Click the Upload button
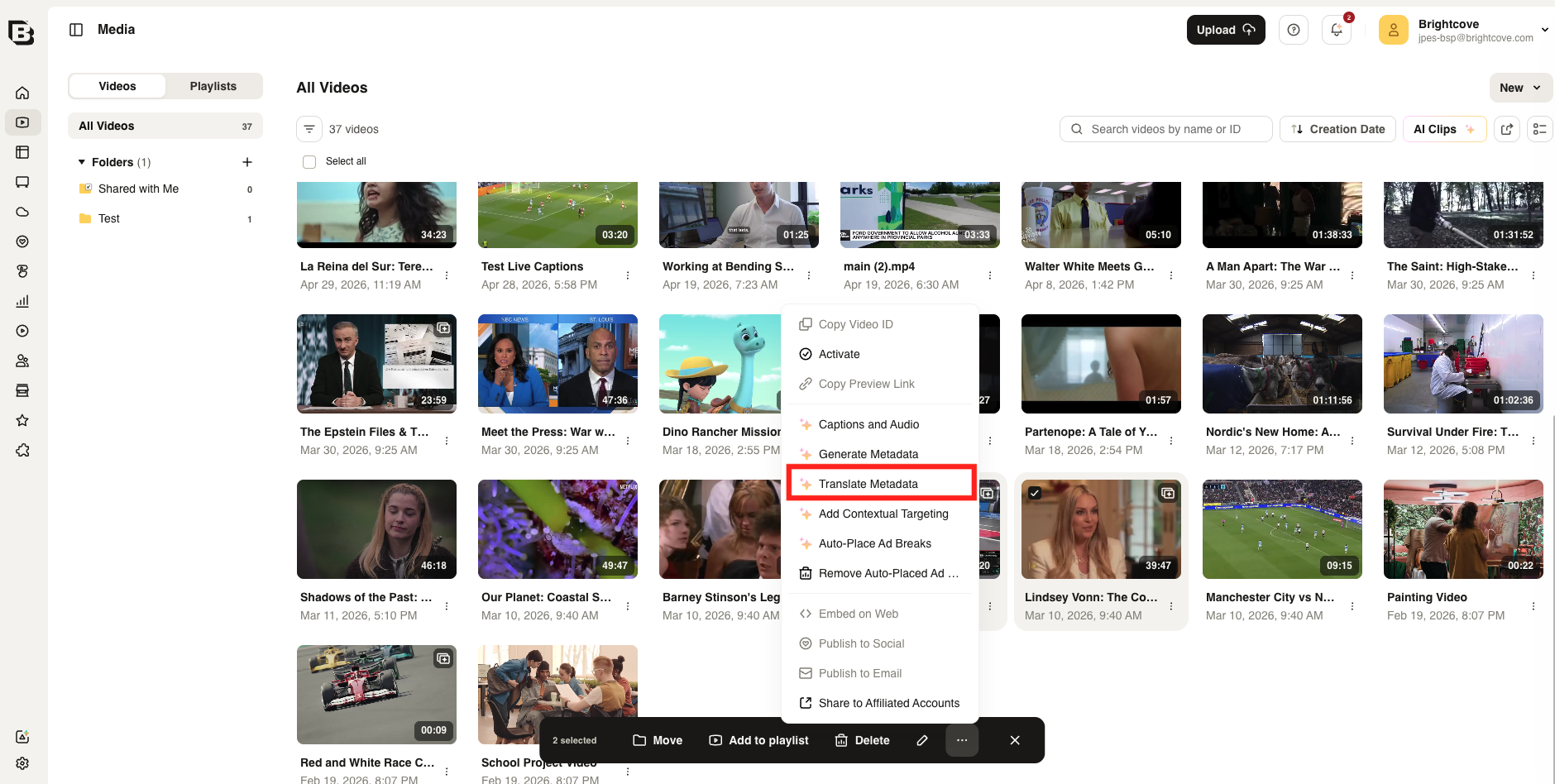The height and width of the screenshot is (784, 1555). 1226,30
